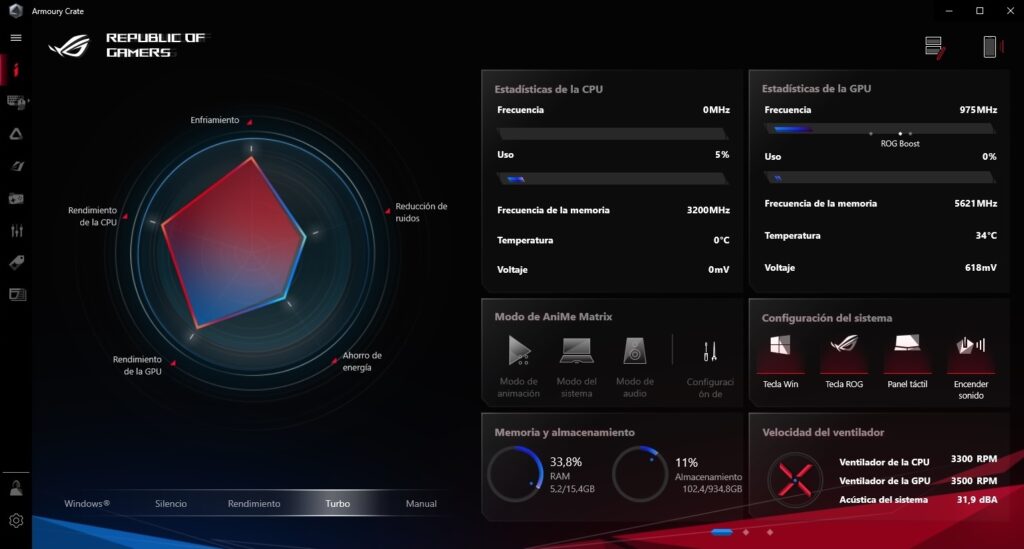Image resolution: width=1024 pixels, height=549 pixels.
Task: Click the Almacenamiento 11% circular gauge
Action: (x=640, y=475)
